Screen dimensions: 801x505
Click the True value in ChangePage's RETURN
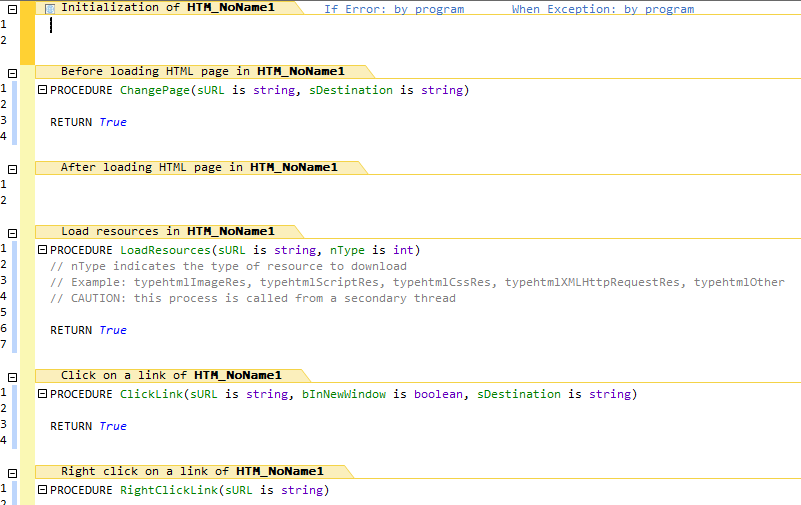pos(113,122)
